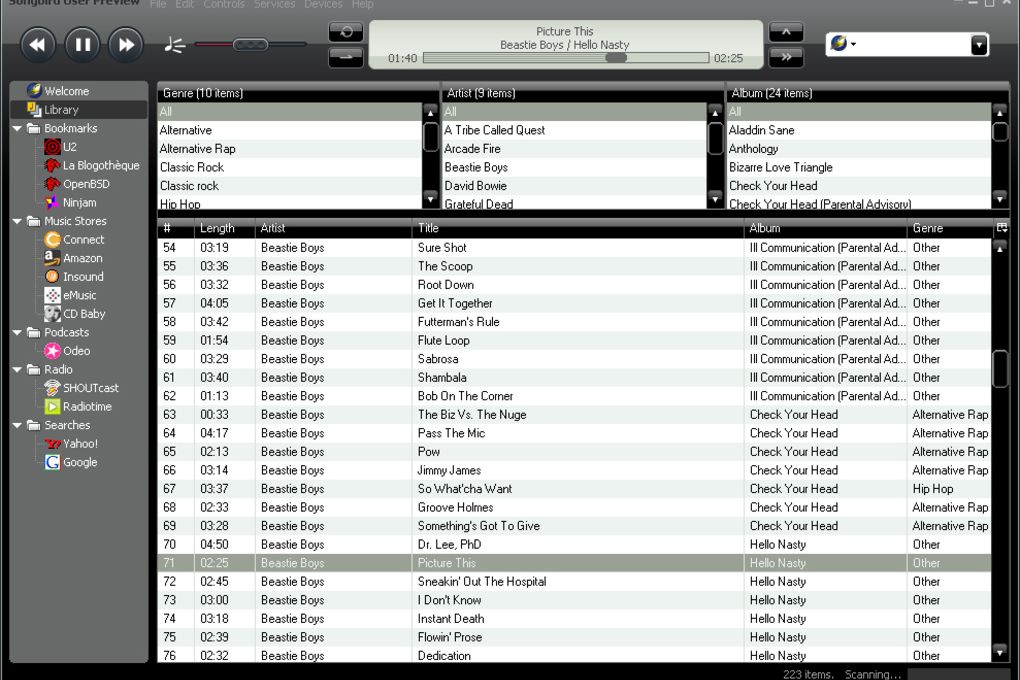
Task: Adjust the volume slider knob
Action: click(x=250, y=44)
